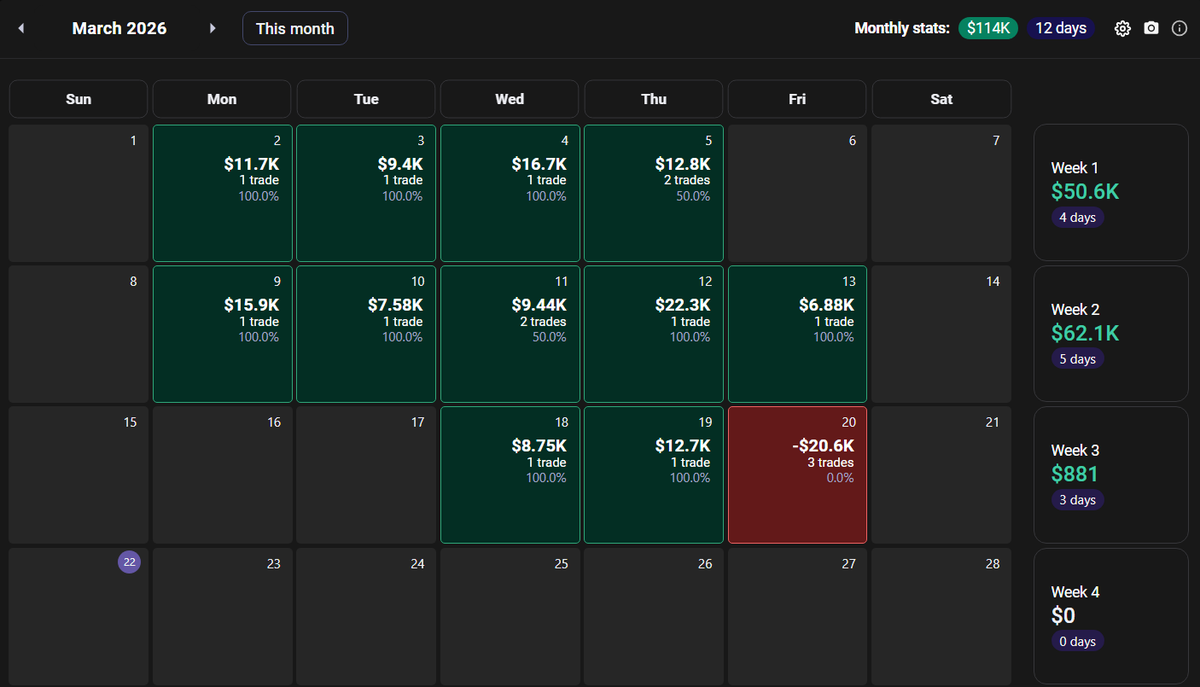This screenshot has height=687, width=1200.
Task: Take calendar screenshot with camera icon
Action: pos(1151,28)
